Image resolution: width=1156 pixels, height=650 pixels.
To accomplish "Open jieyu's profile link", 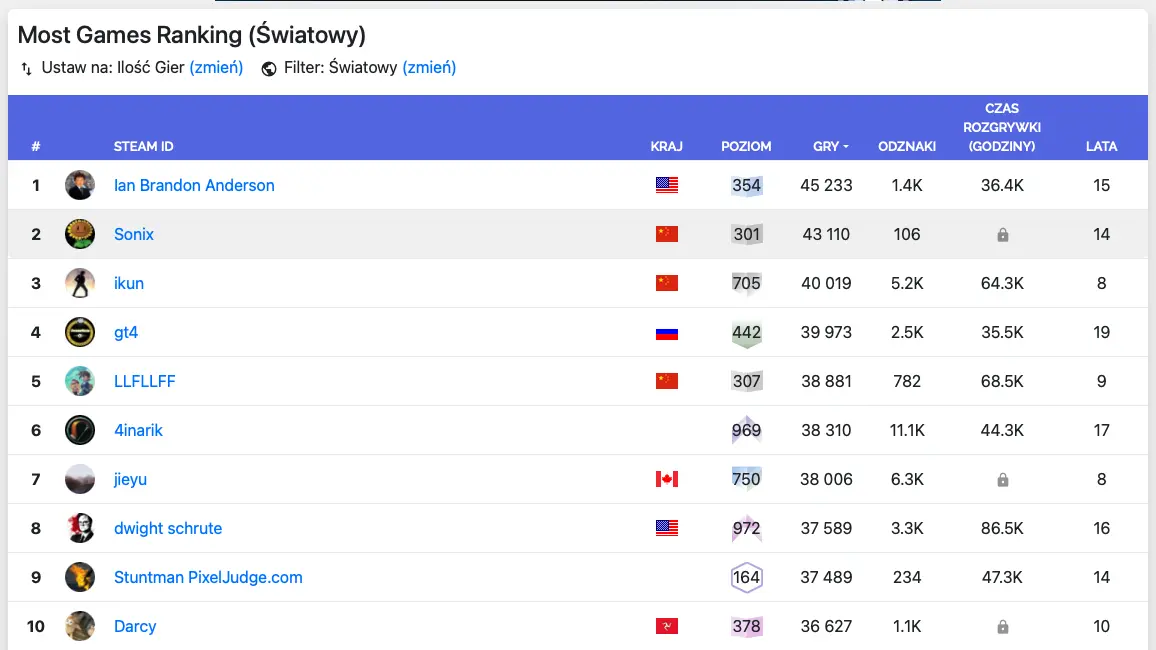I will 130,480.
